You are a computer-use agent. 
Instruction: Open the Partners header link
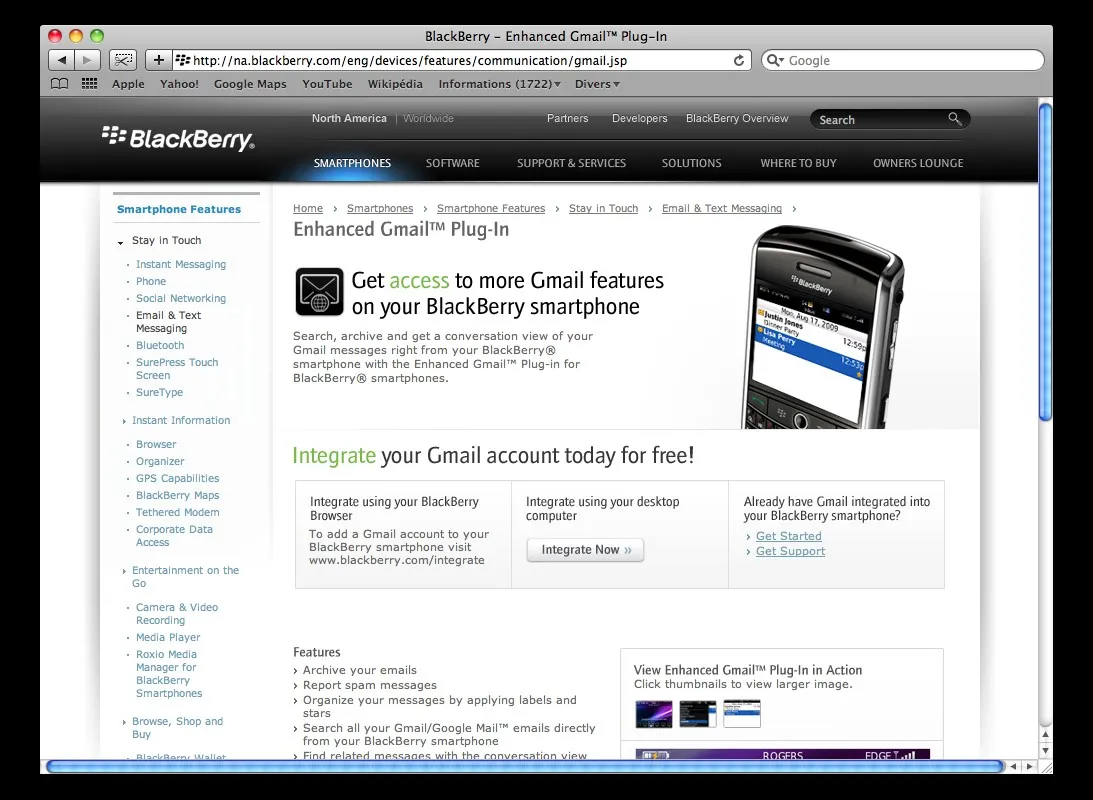coord(567,118)
